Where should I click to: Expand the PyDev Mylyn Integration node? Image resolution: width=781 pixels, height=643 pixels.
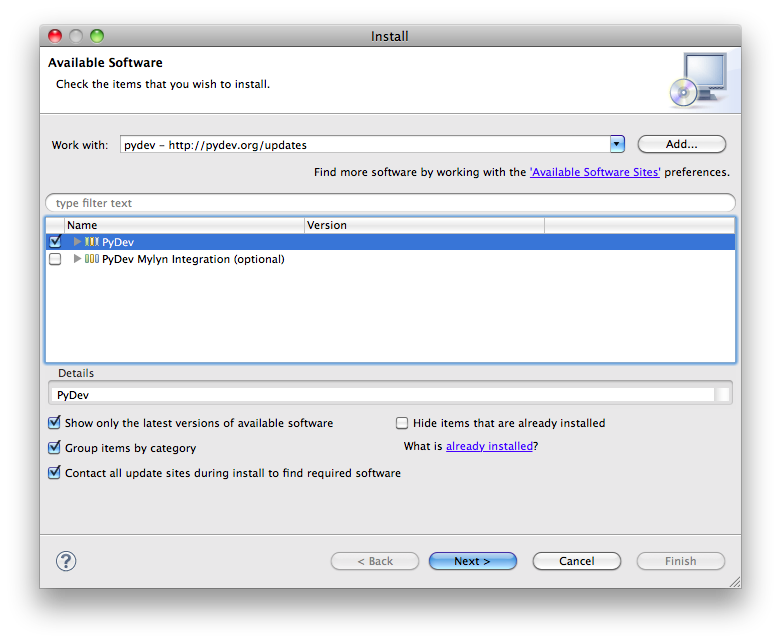coord(77,259)
